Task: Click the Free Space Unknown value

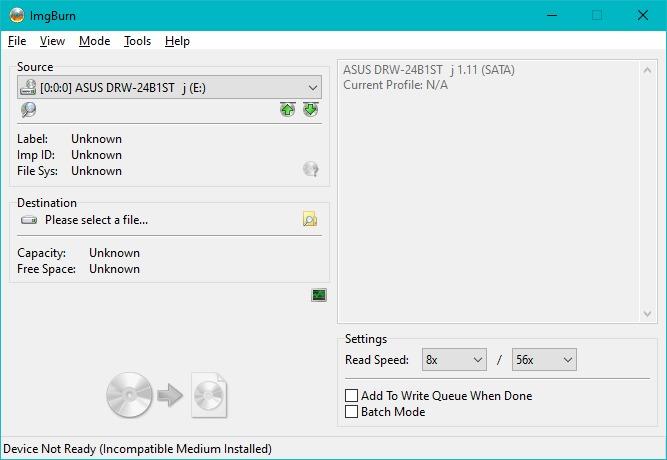Action: click(114, 269)
